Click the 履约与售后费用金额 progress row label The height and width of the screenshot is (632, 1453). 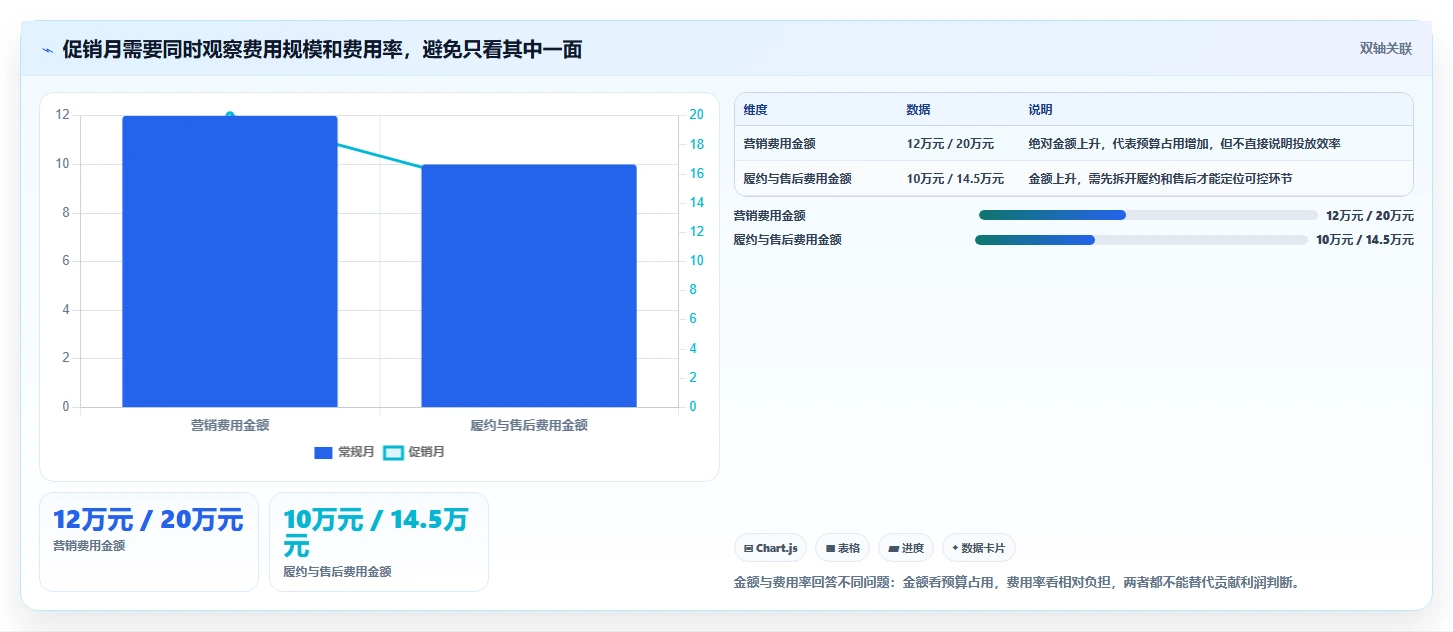pos(788,240)
